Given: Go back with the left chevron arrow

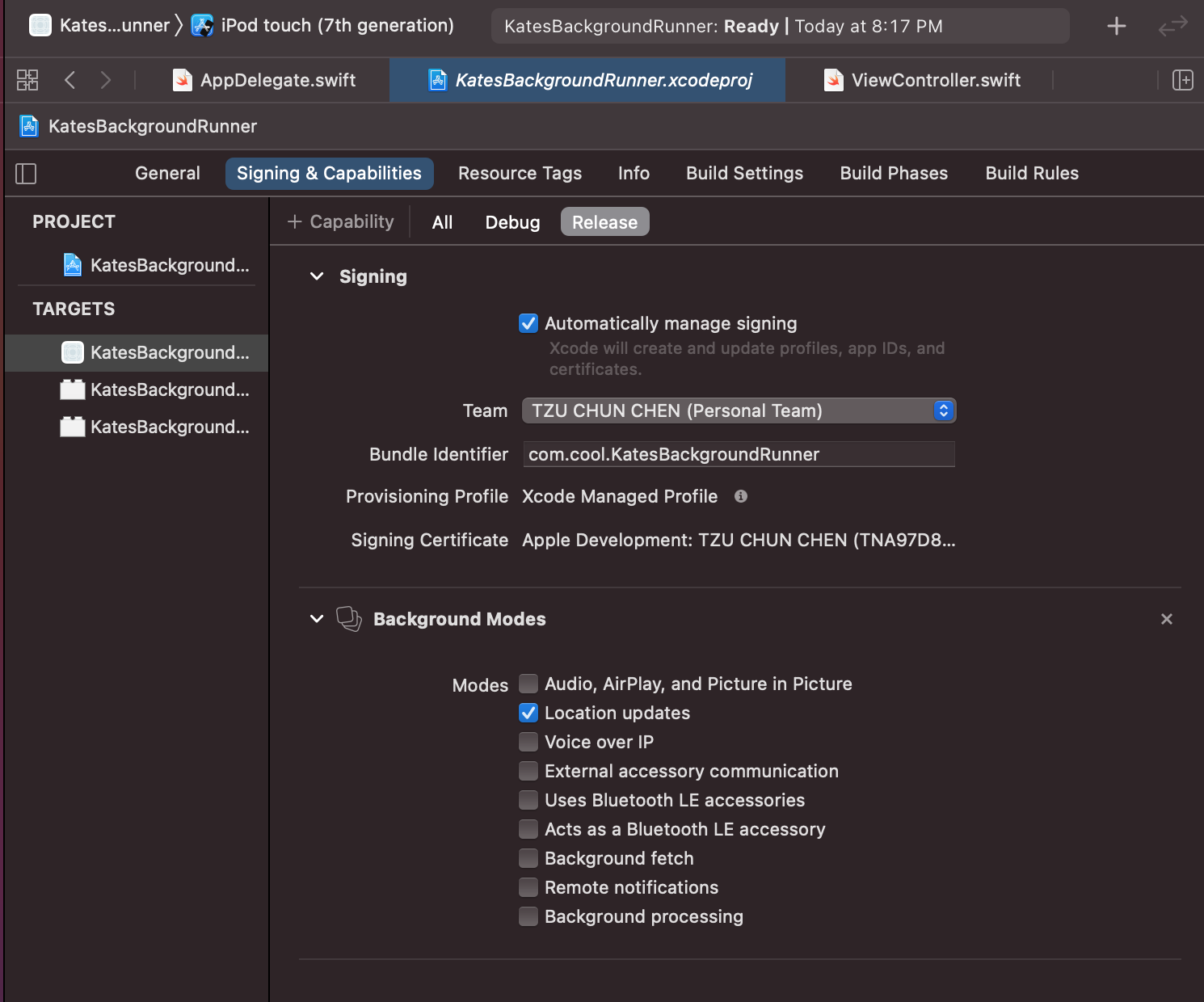Looking at the screenshot, I should coord(70,80).
